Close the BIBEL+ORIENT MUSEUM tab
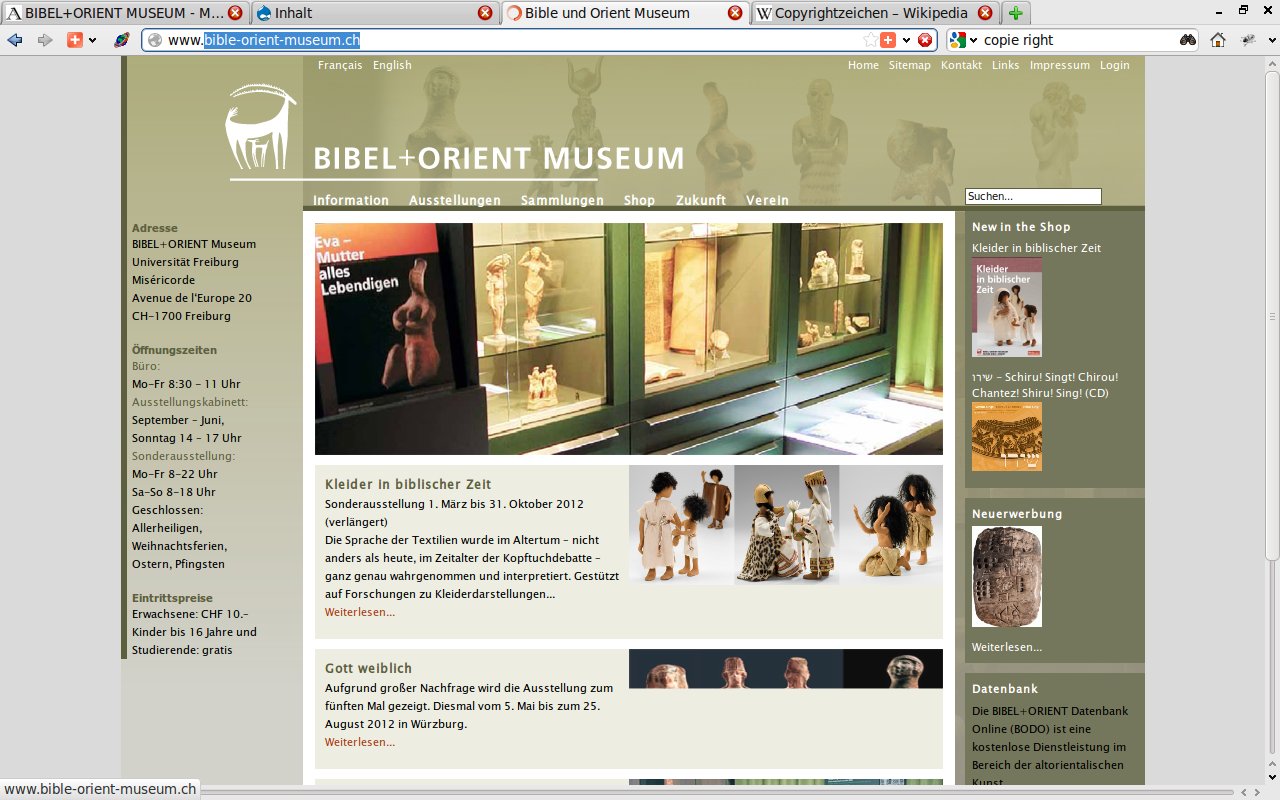The image size is (1280, 800). (235, 13)
